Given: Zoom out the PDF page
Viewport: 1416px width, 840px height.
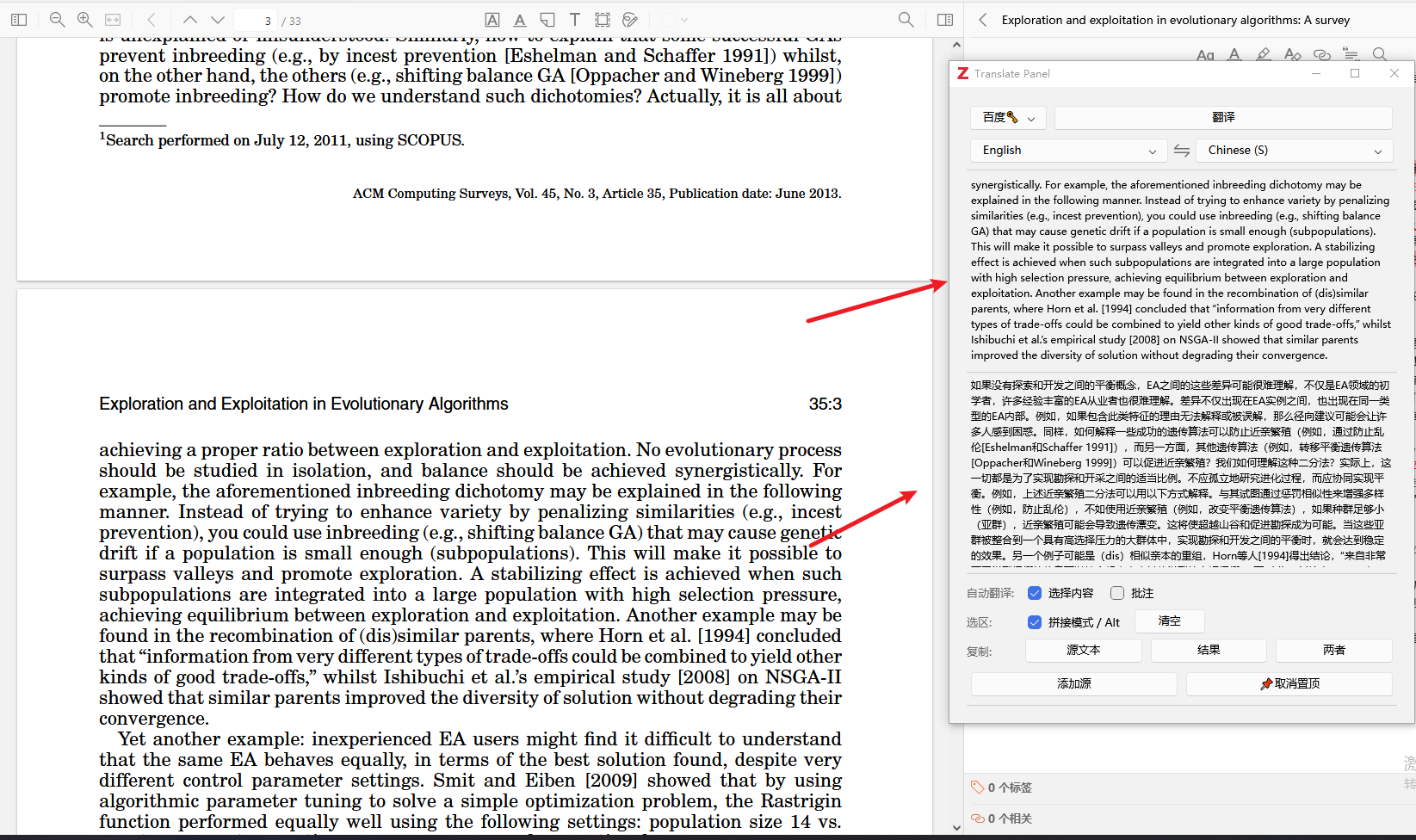Looking at the screenshot, I should click(58, 20).
